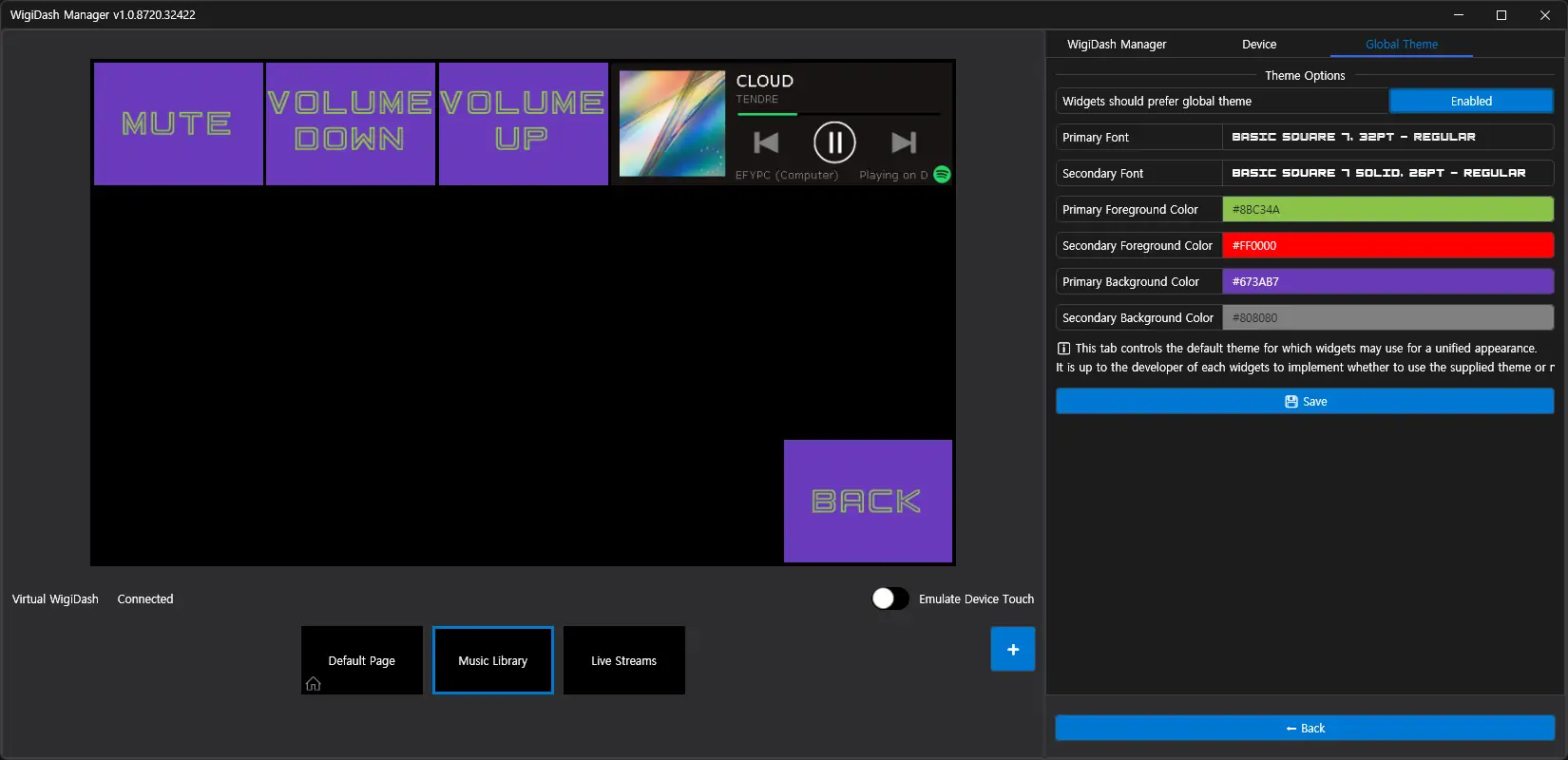
Task: Add a new page with plus button
Action: click(x=1012, y=649)
